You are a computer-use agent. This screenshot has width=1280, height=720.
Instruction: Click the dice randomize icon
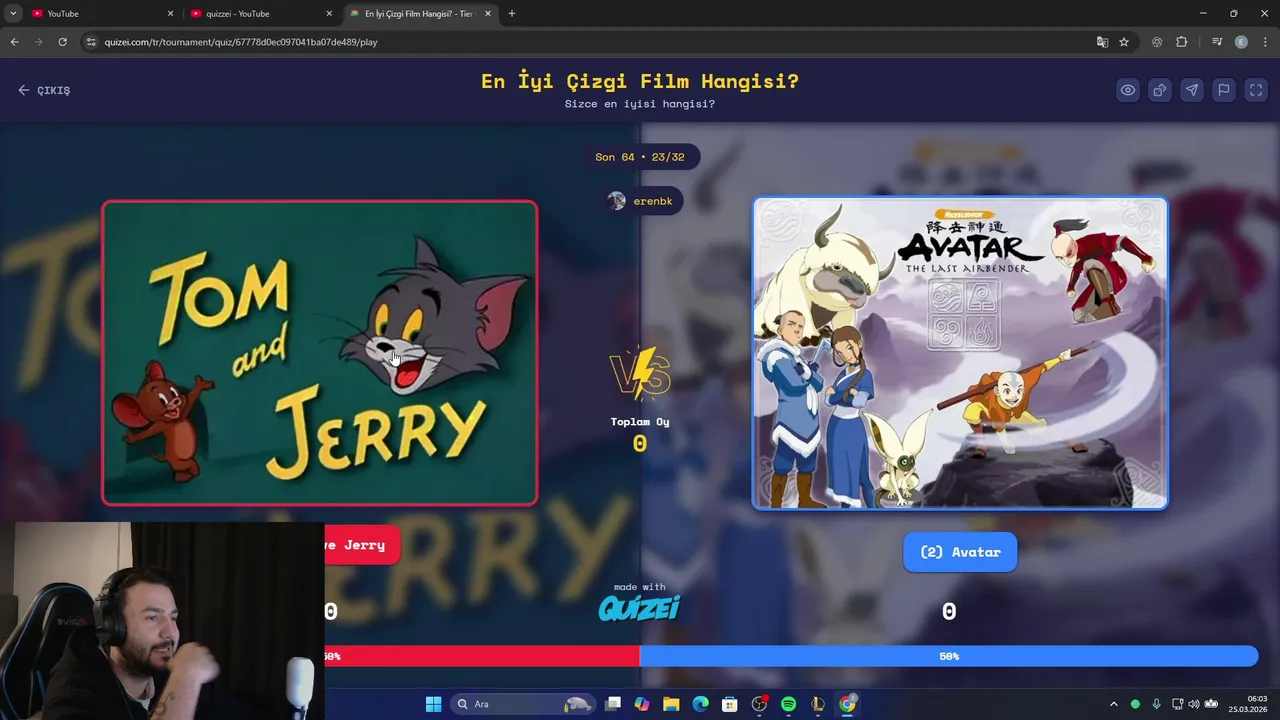pos(1159,90)
